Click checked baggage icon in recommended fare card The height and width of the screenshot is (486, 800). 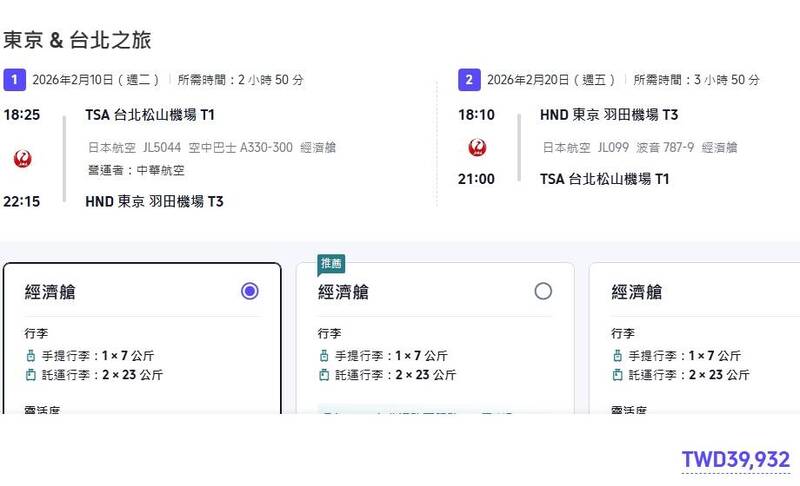[324, 376]
